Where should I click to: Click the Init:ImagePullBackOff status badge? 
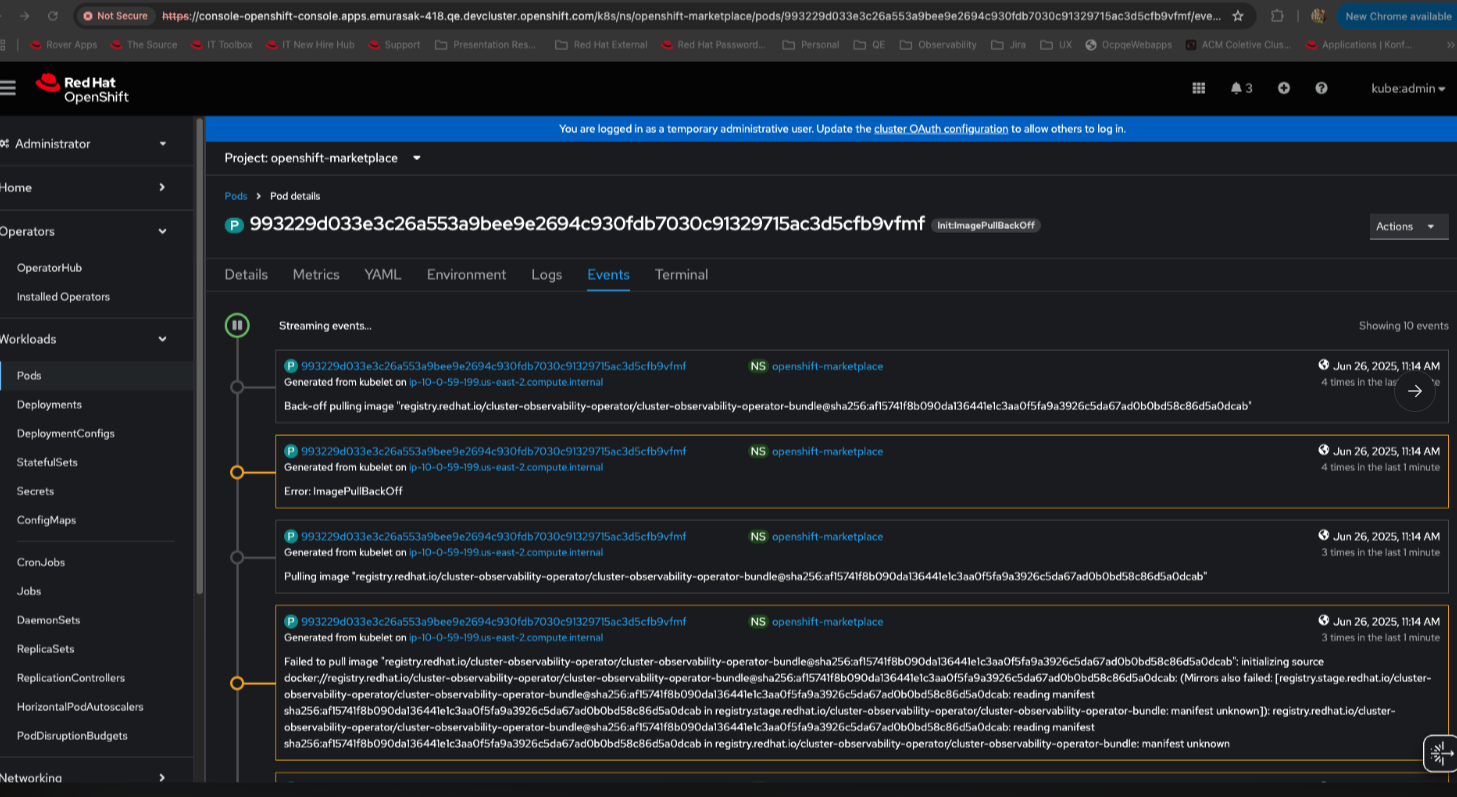tap(986, 225)
